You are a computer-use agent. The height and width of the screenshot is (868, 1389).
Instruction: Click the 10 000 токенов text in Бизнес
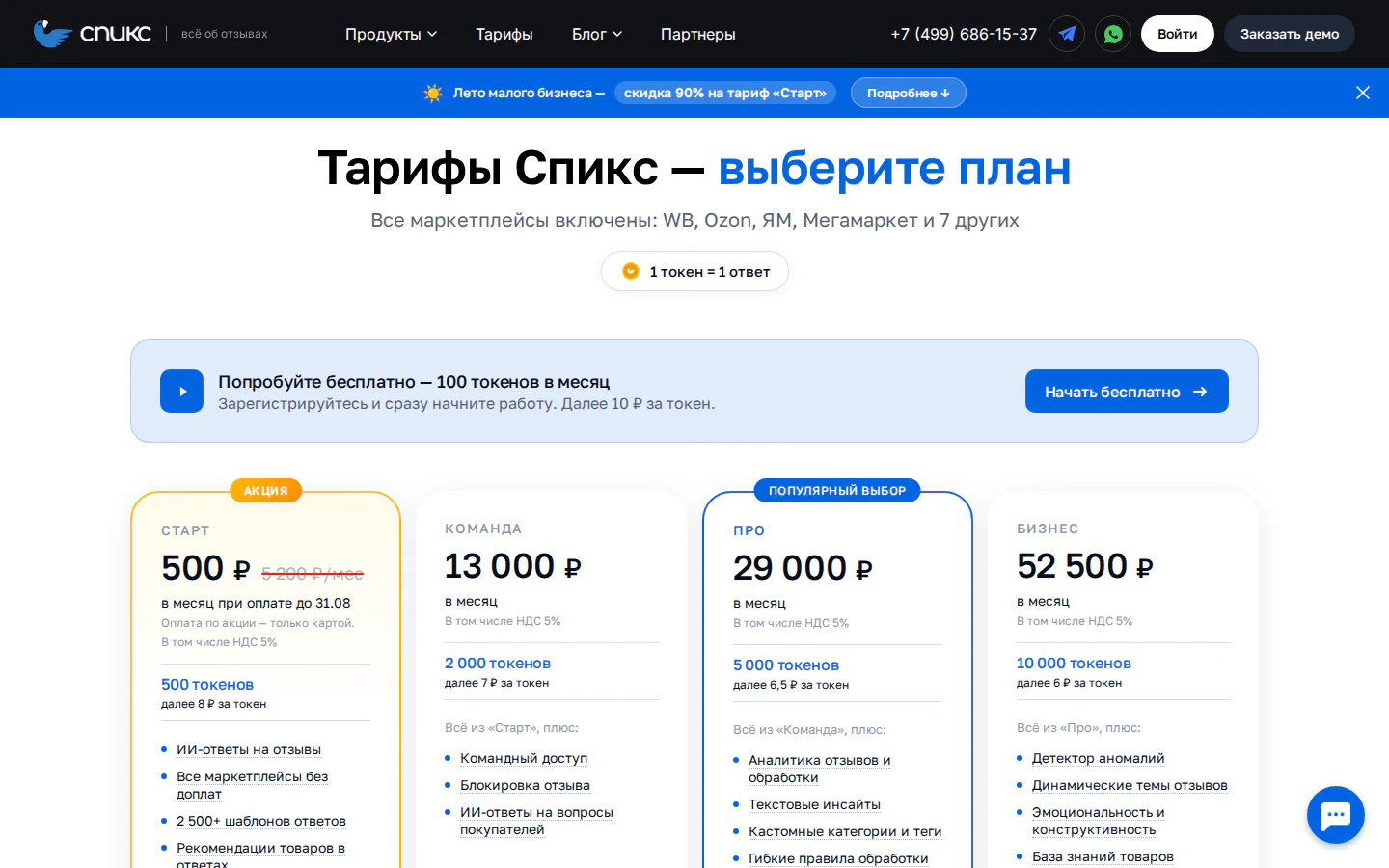1074,663
